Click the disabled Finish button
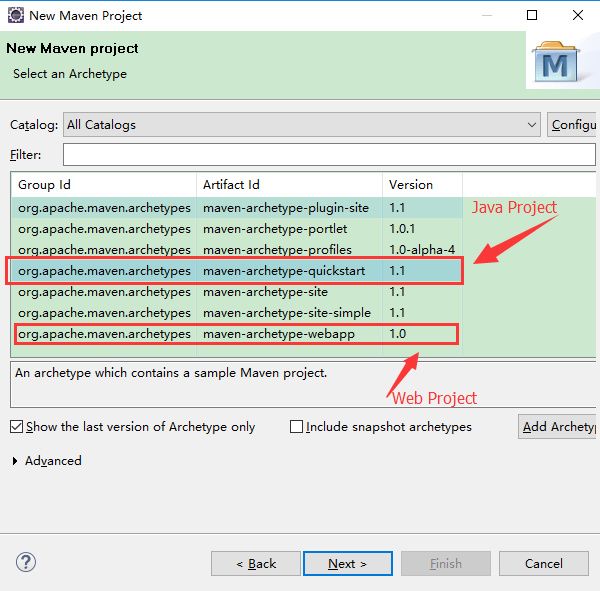 446,563
